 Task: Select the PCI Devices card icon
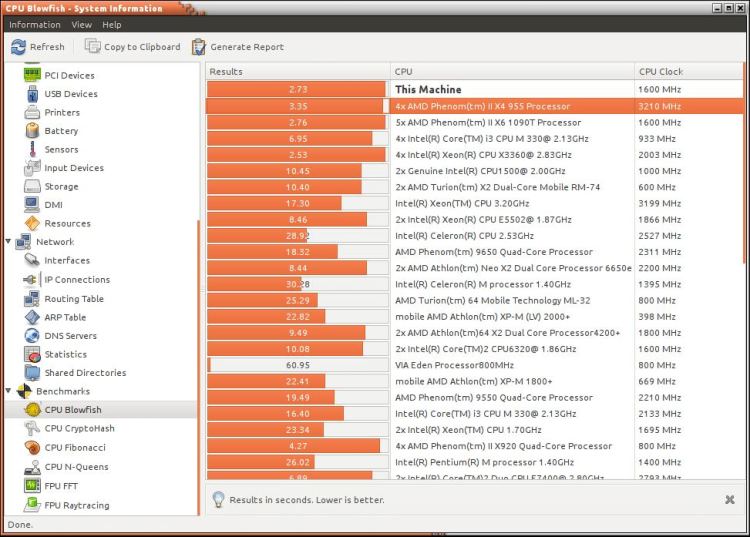pos(32,75)
